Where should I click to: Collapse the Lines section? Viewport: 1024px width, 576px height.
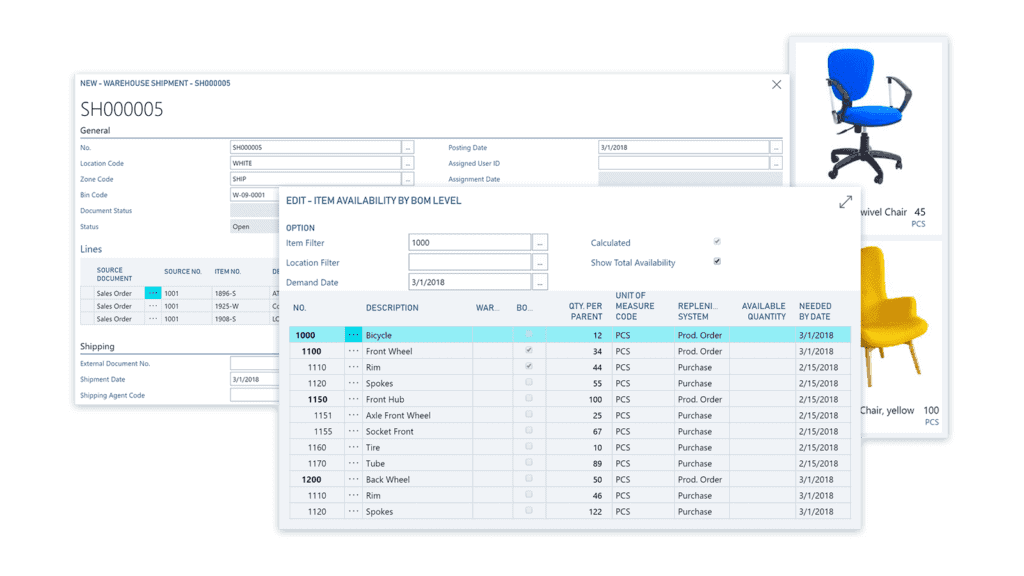pos(90,249)
